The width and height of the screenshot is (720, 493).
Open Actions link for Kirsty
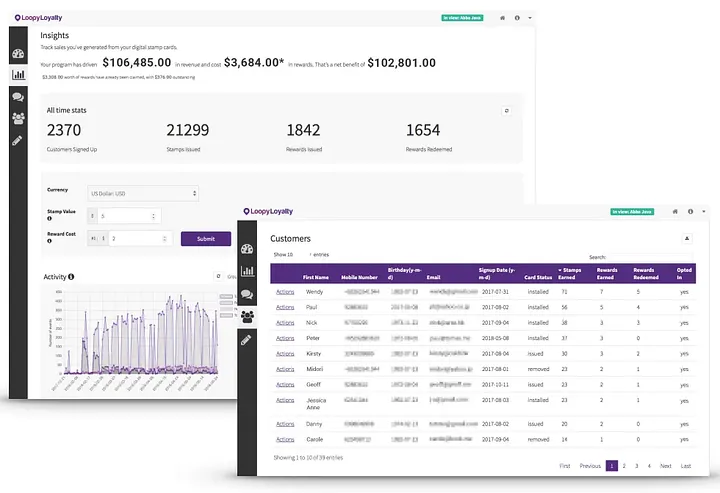point(285,354)
